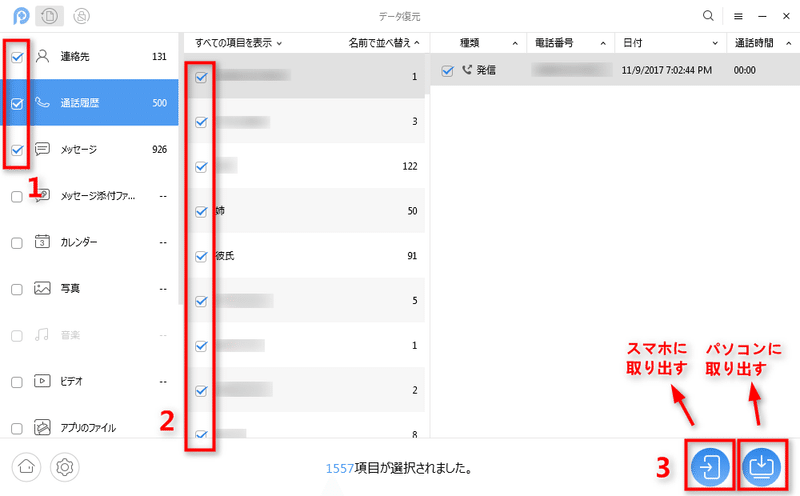The width and height of the screenshot is (800, 496).
Task: Check the カレンダー checkbox
Action: coord(17,243)
